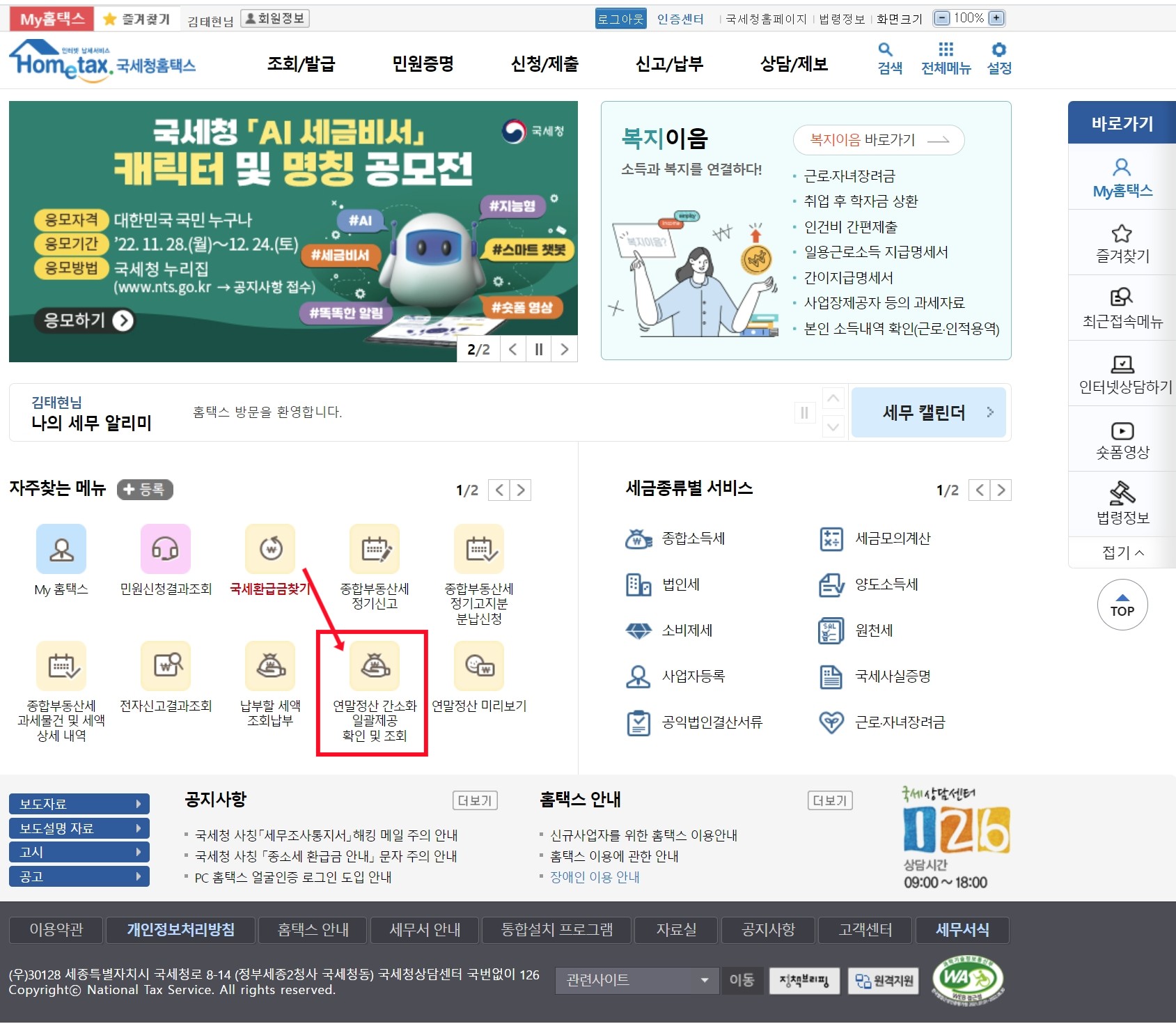Open the 연말정산 미리보기 icon

tap(479, 666)
